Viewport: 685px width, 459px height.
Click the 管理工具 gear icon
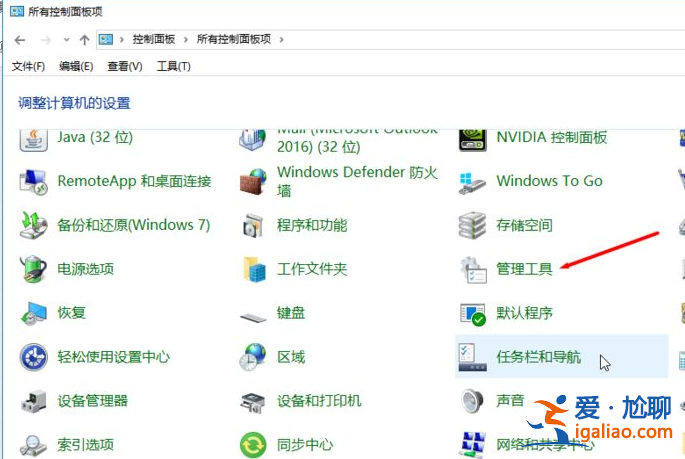click(x=473, y=270)
